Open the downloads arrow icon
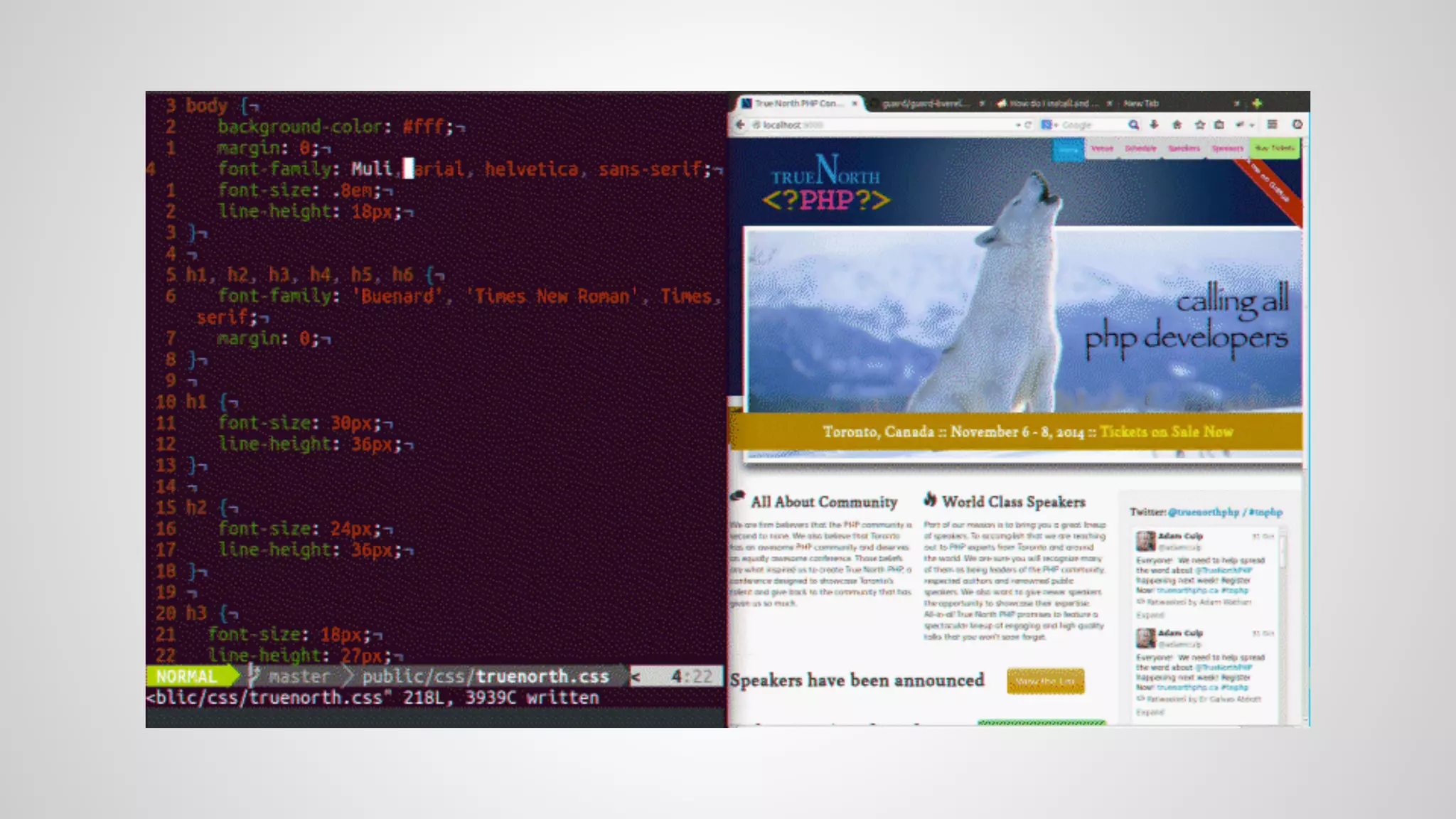Image resolution: width=1456 pixels, height=819 pixels. [x=1154, y=124]
